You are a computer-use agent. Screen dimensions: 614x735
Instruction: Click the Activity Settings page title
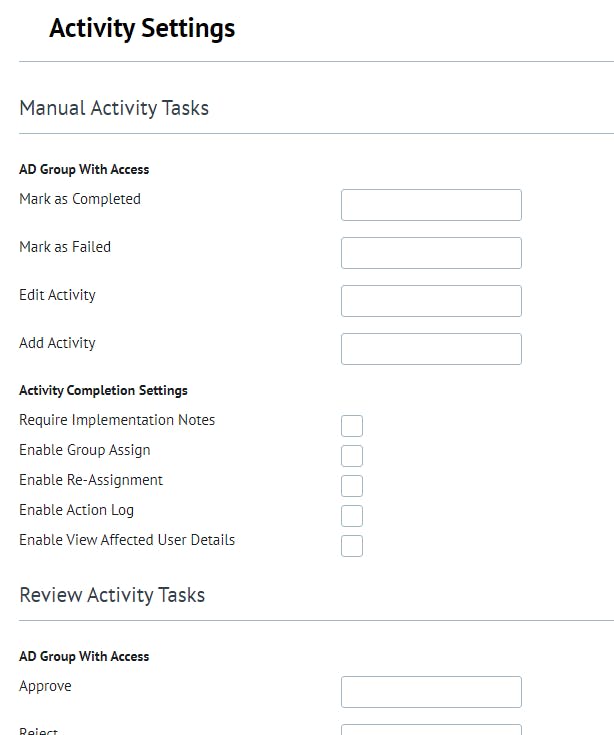click(x=142, y=28)
